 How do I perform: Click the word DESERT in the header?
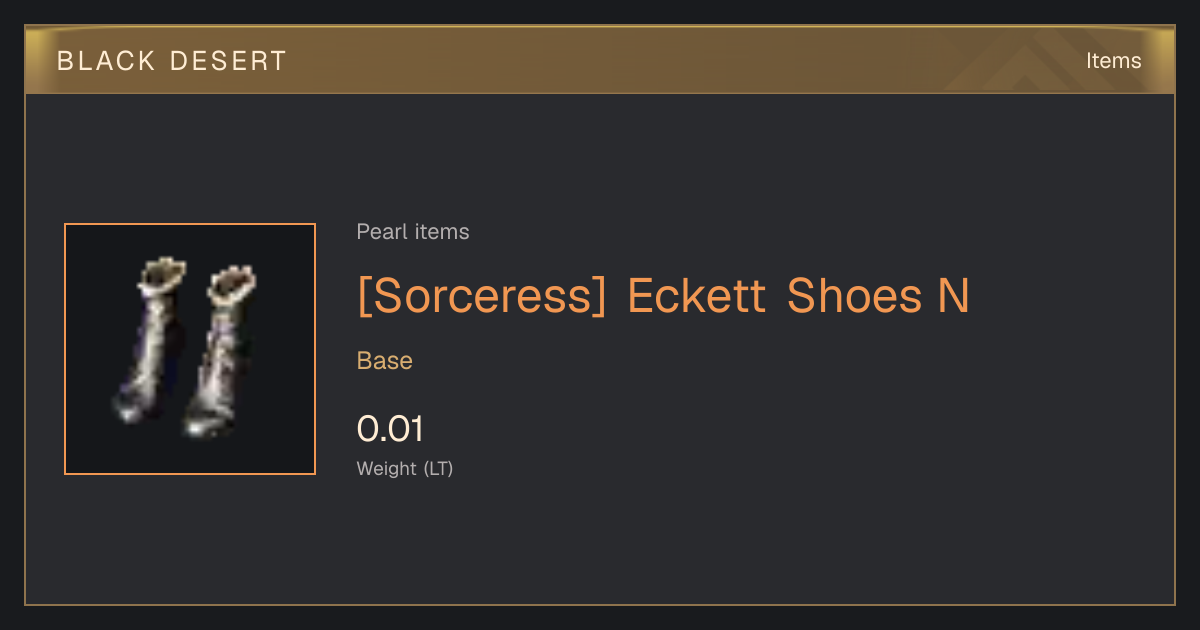(x=229, y=61)
